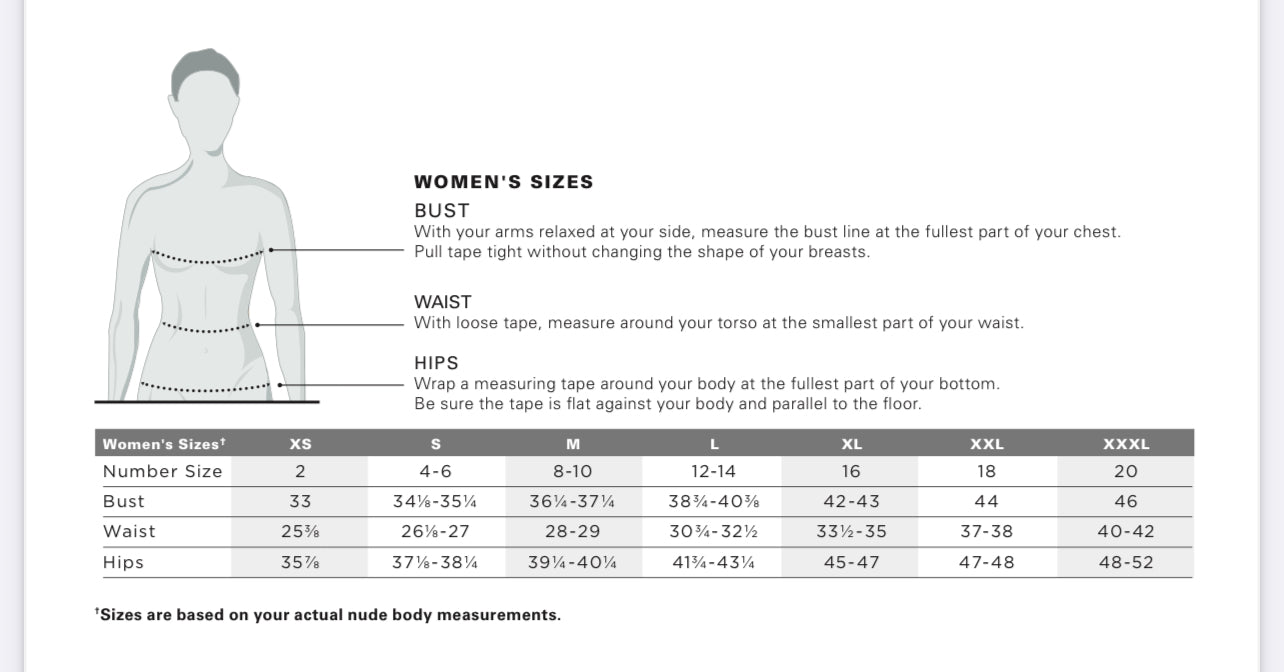Click the S column header

(436, 444)
